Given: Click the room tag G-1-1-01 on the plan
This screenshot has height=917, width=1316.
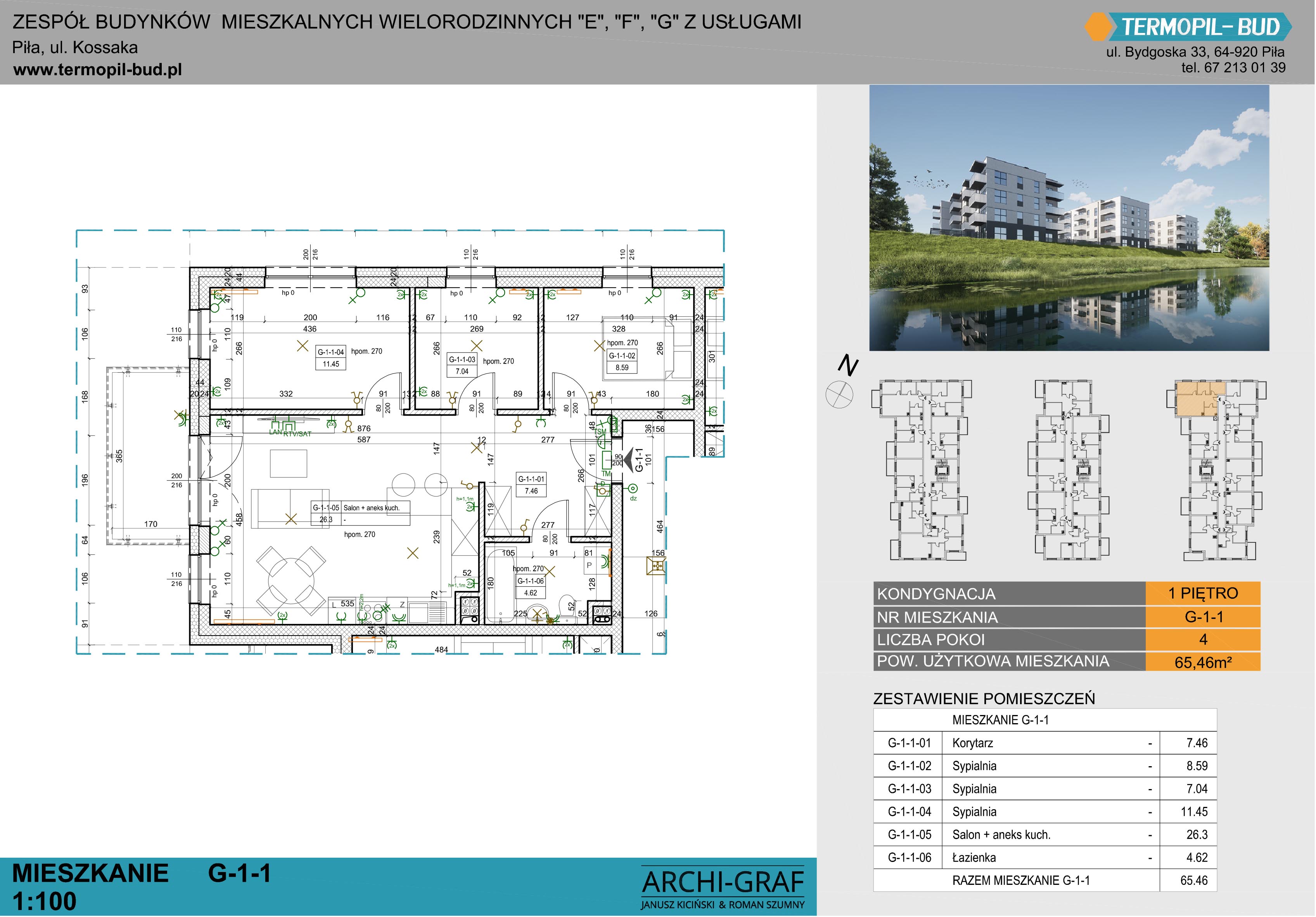Looking at the screenshot, I should click(531, 484).
